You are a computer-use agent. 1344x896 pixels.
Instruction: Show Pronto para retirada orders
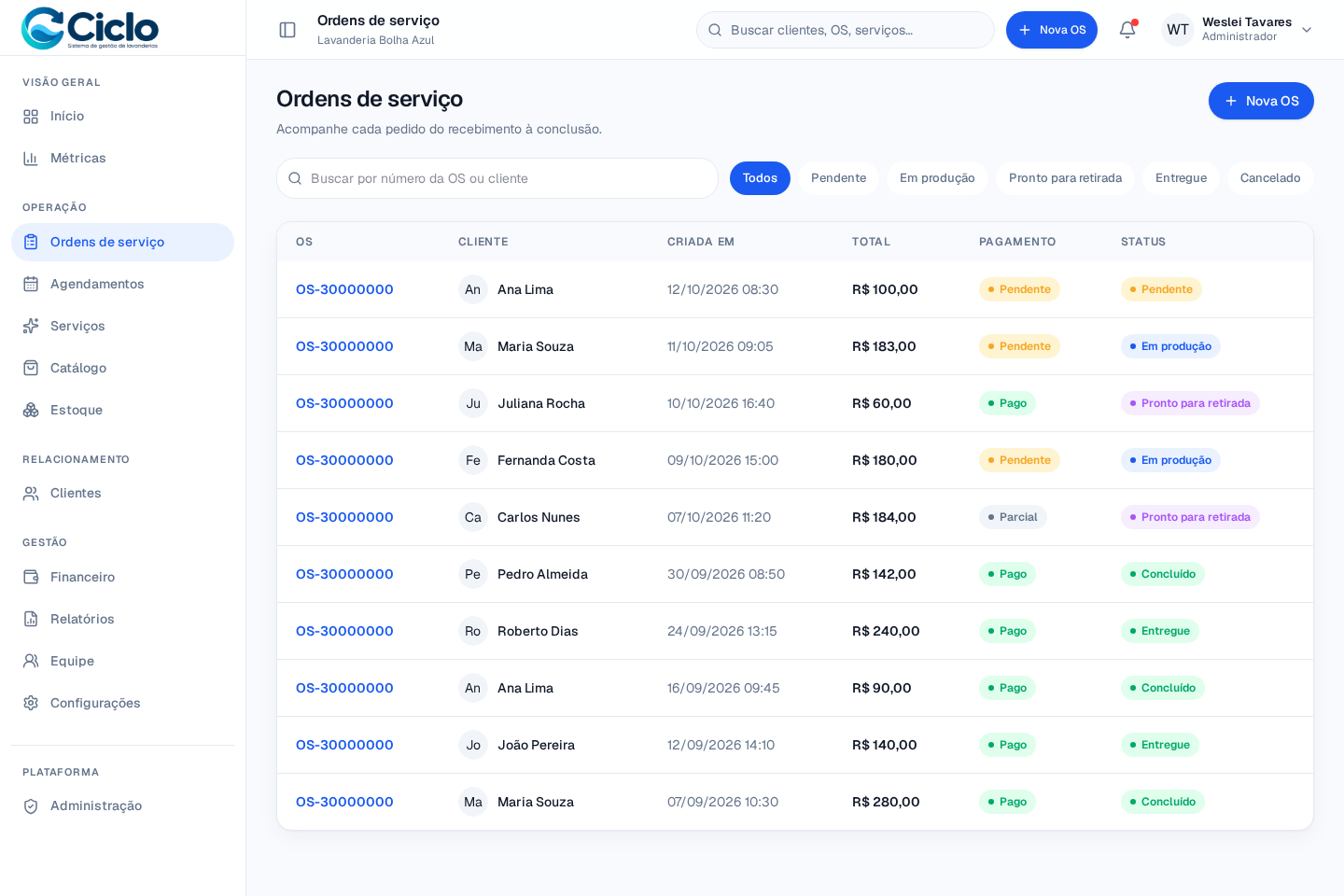pyautogui.click(x=1065, y=178)
